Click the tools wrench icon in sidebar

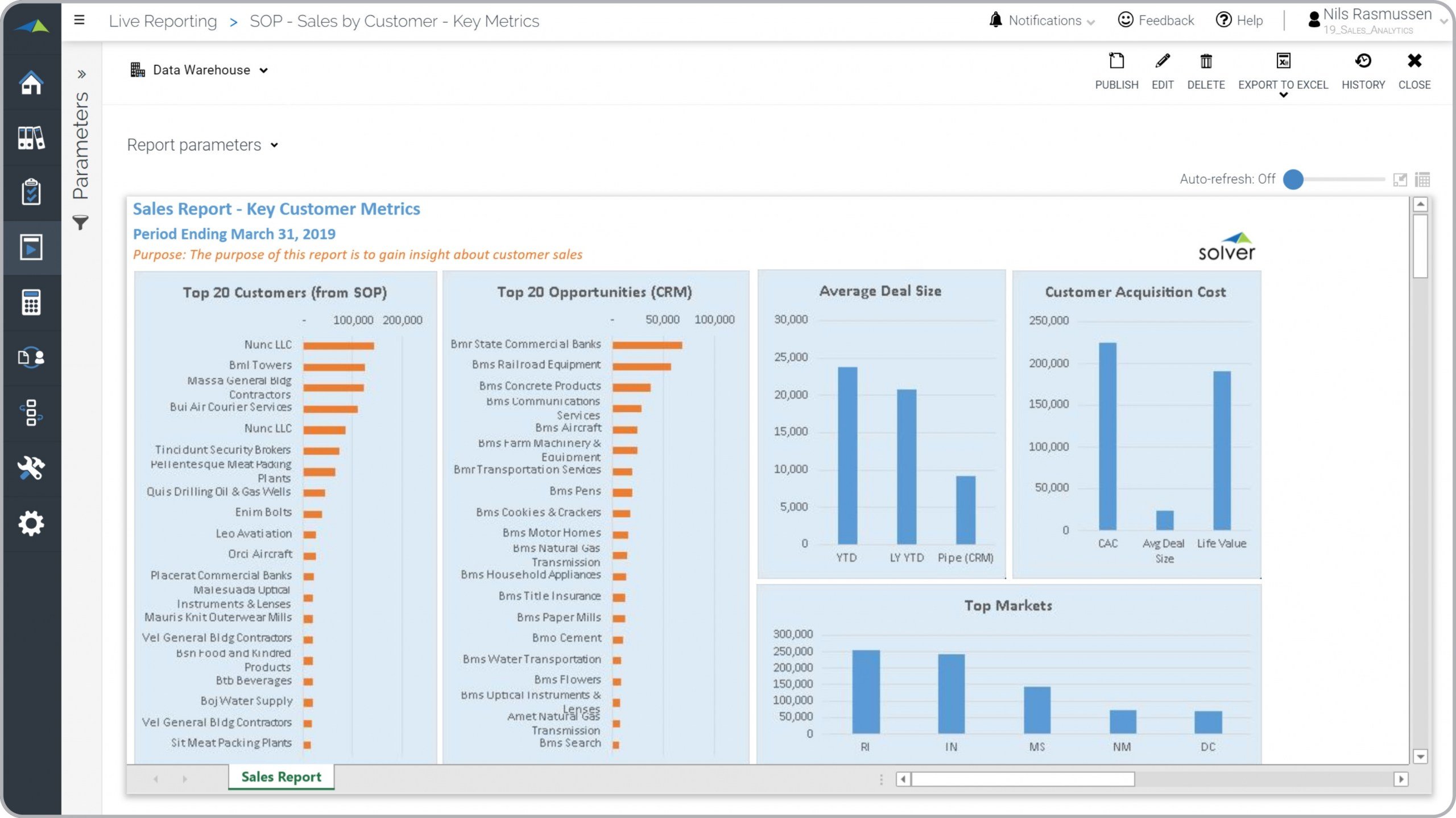31,468
